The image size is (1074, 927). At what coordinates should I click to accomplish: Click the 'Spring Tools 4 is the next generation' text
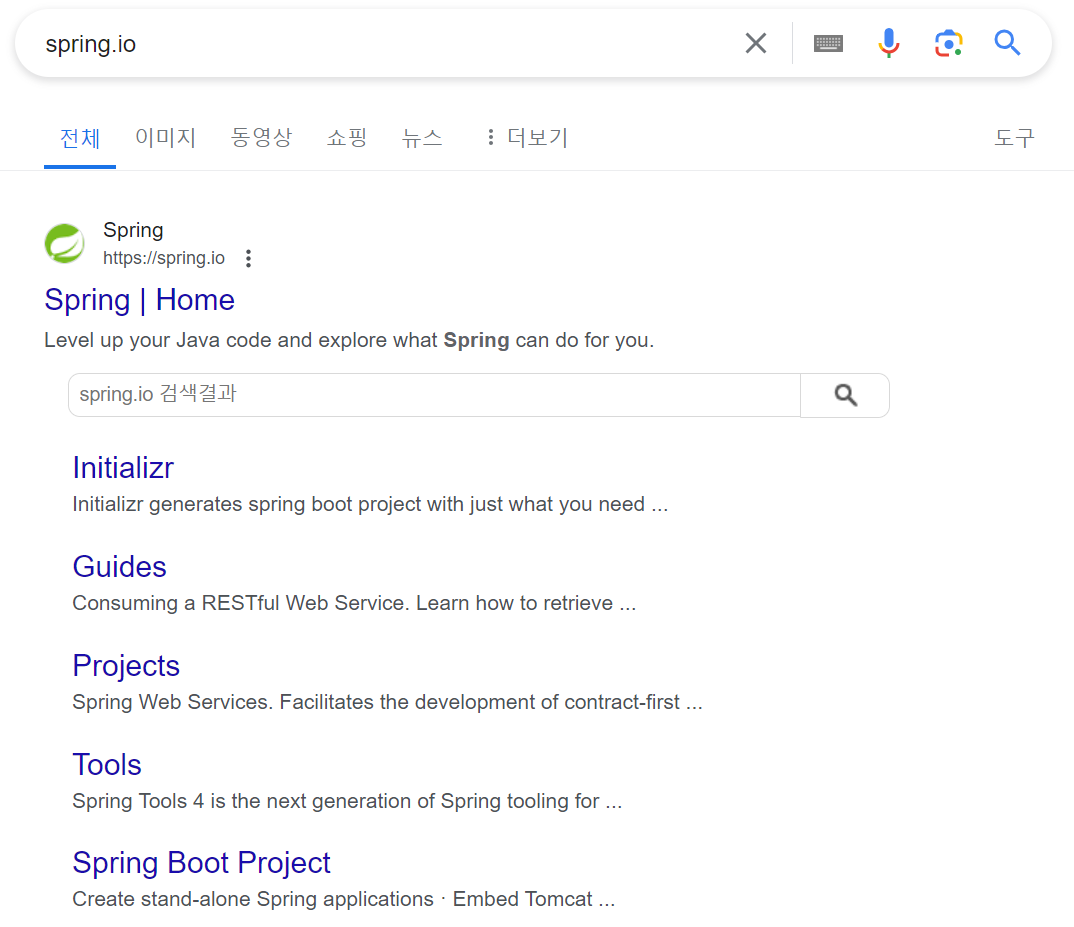[347, 801]
